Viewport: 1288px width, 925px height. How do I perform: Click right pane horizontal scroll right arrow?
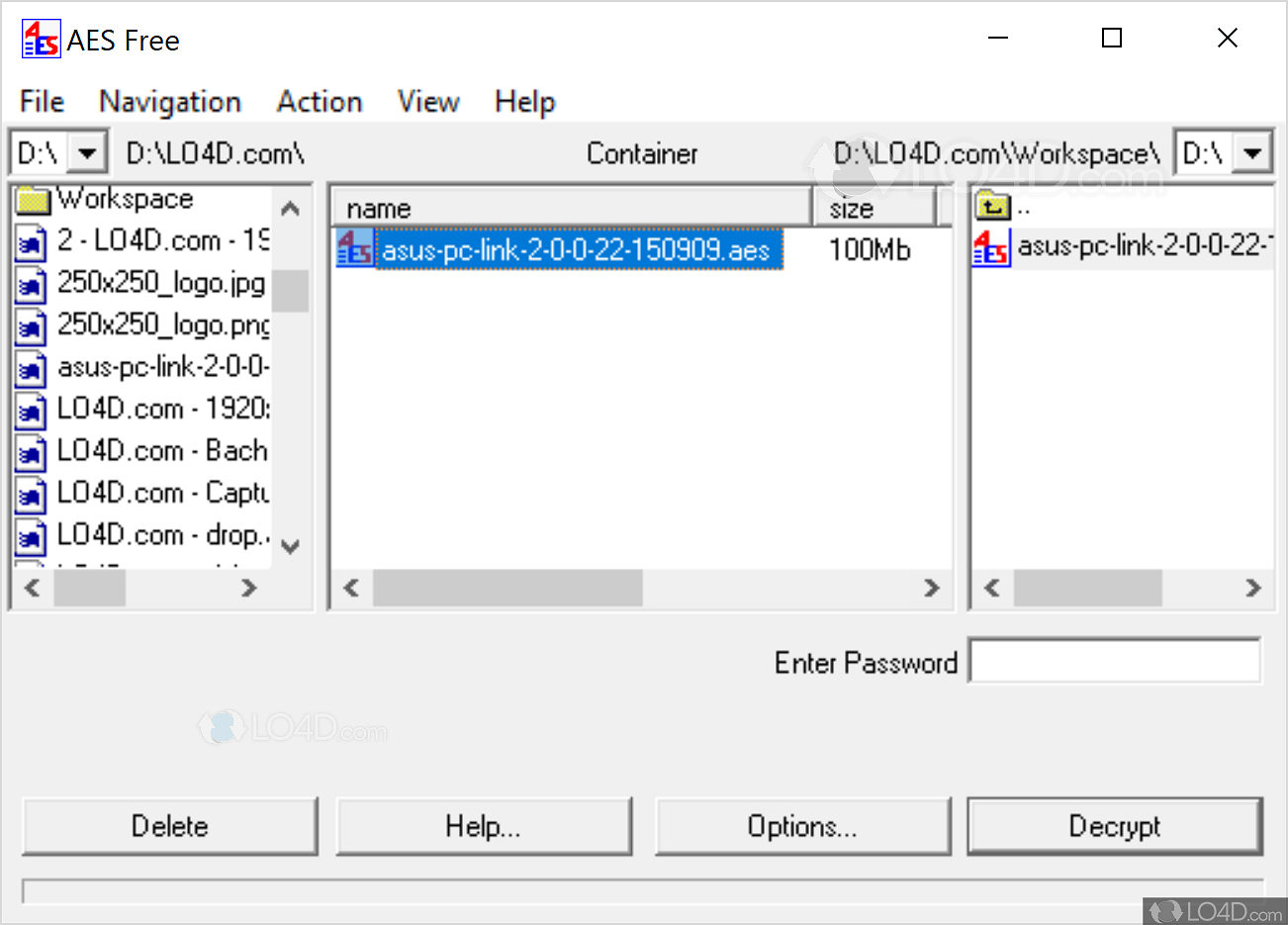1253,588
